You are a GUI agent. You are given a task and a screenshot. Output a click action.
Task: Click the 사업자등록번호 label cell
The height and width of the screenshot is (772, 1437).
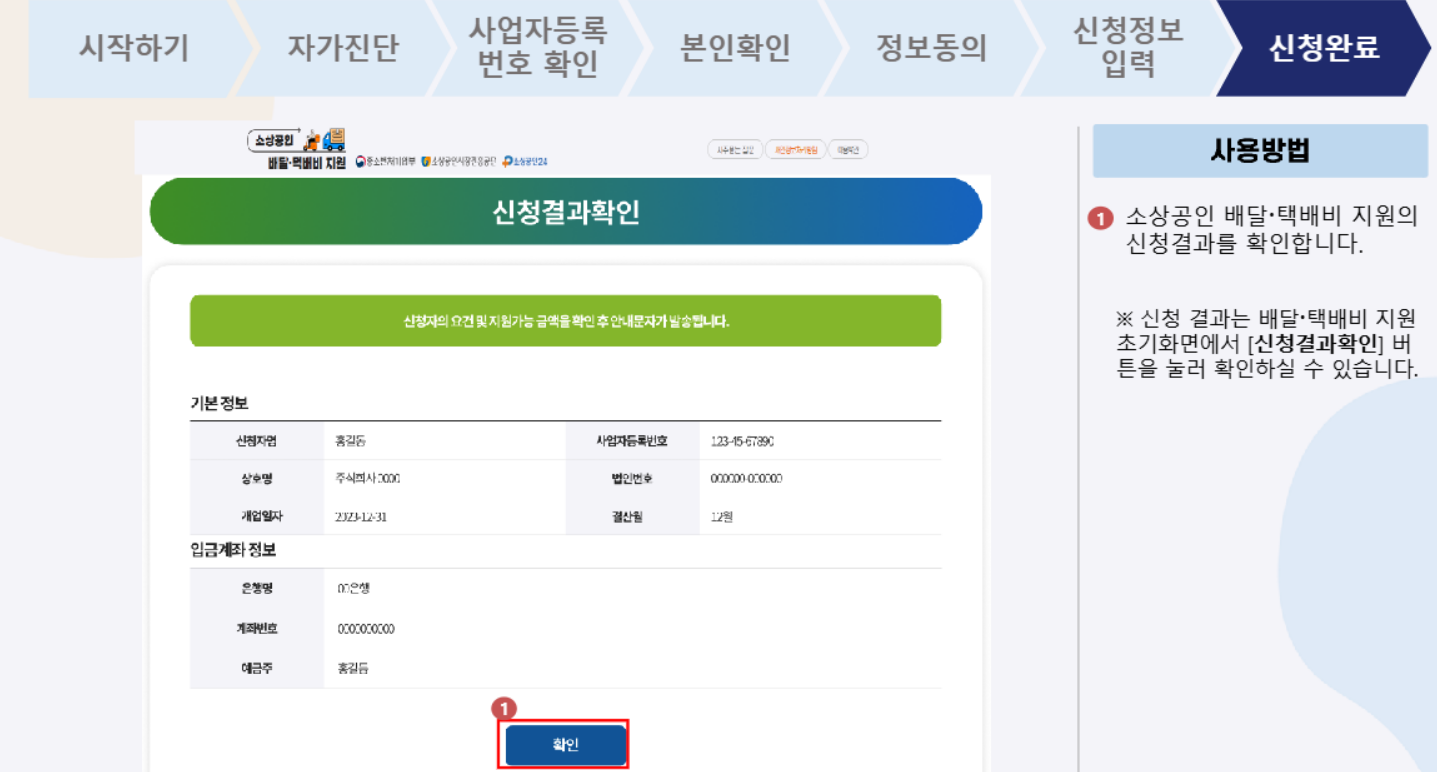(x=632, y=441)
